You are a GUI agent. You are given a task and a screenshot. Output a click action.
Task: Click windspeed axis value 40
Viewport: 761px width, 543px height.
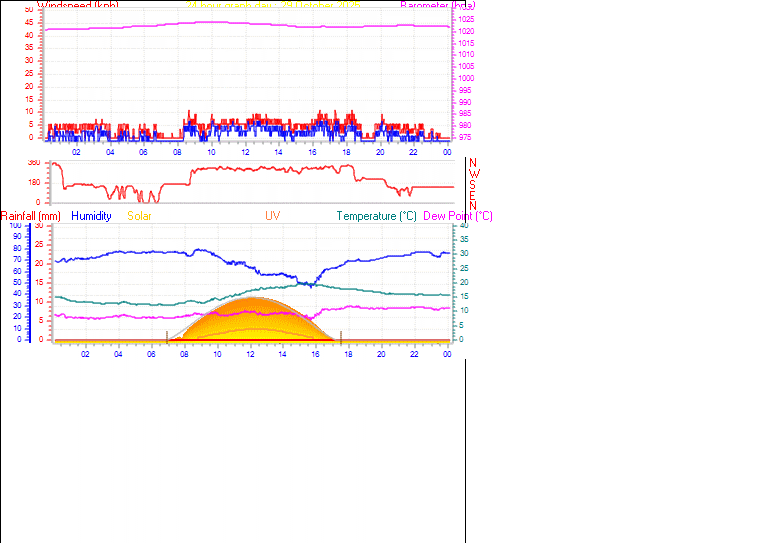(29, 35)
